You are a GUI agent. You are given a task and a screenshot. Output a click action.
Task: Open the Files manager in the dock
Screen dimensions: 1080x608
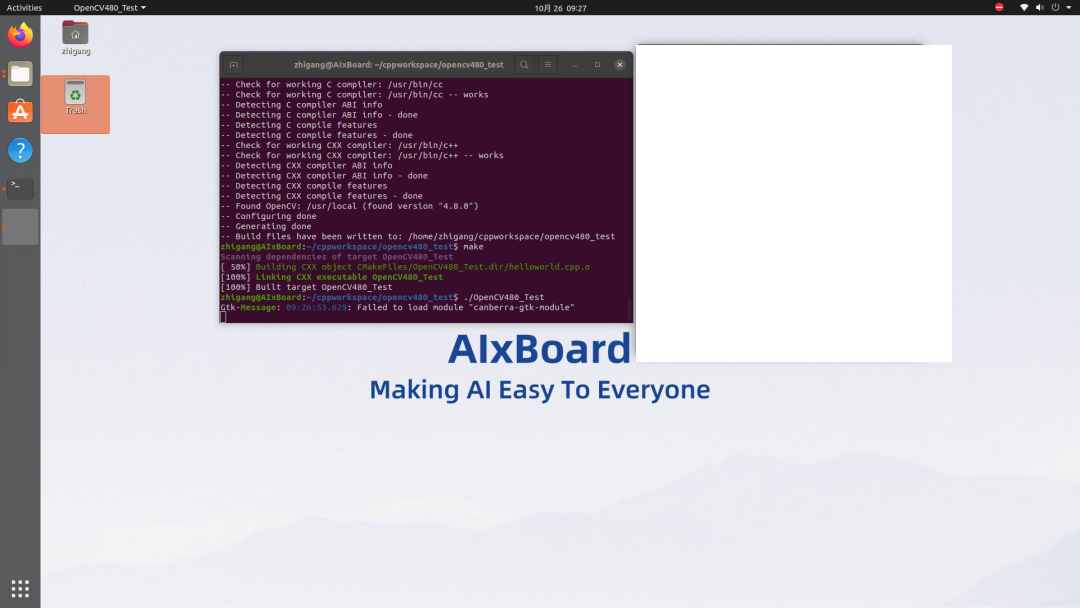pyautogui.click(x=20, y=74)
